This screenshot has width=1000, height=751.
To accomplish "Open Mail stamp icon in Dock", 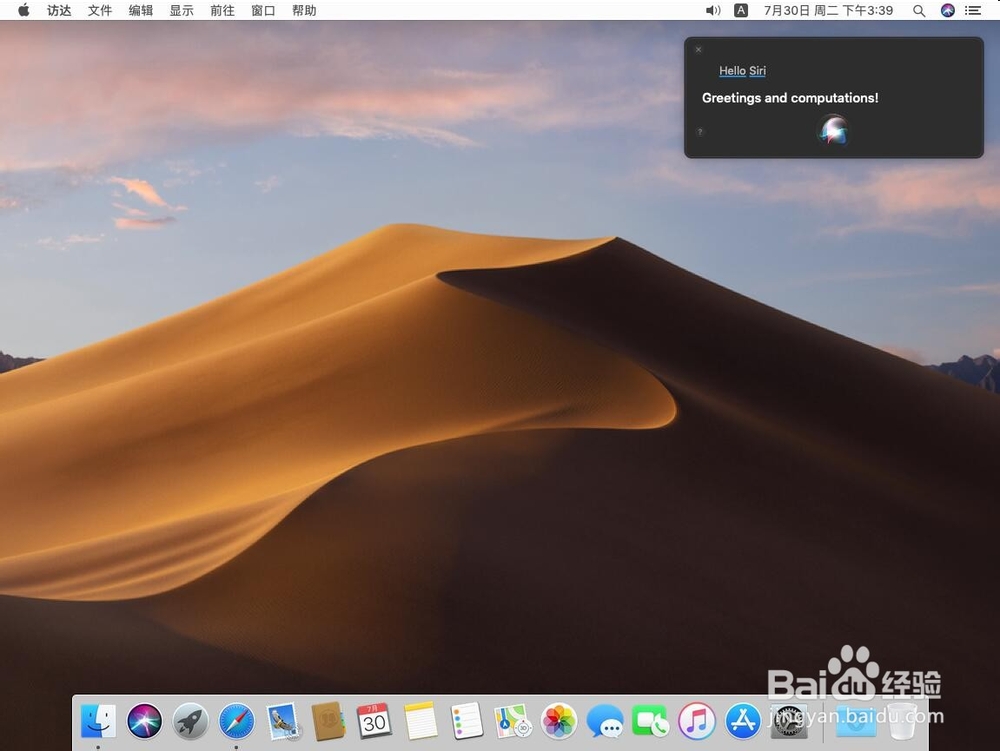I will click(x=283, y=721).
